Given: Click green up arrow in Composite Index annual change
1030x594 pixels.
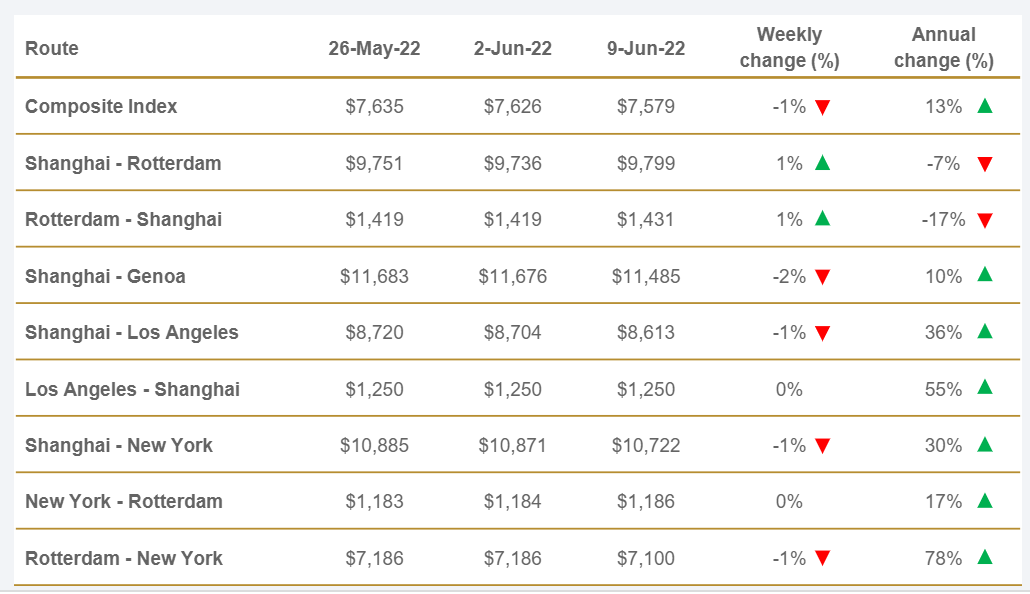Looking at the screenshot, I should (x=985, y=105).
